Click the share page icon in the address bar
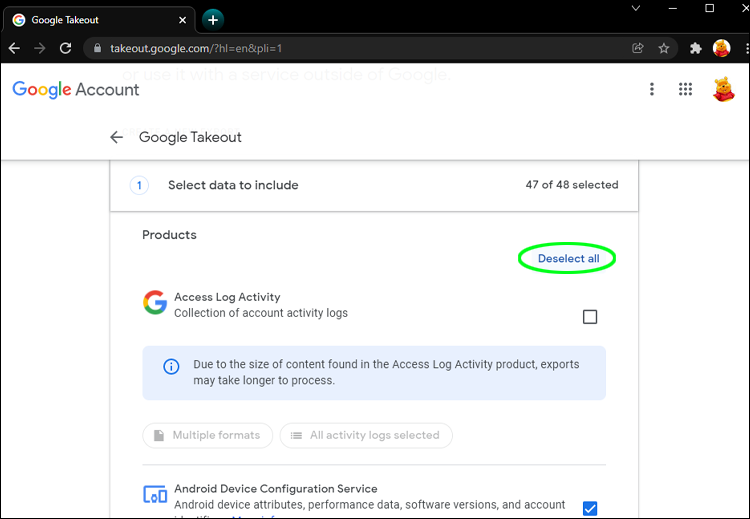The width and height of the screenshot is (750, 519). click(638, 48)
